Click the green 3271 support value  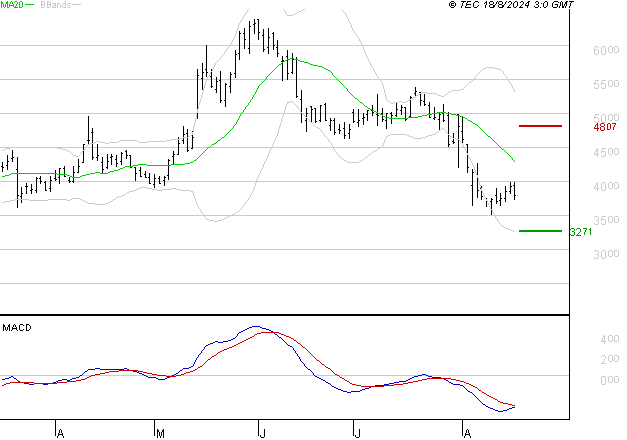[x=581, y=232]
